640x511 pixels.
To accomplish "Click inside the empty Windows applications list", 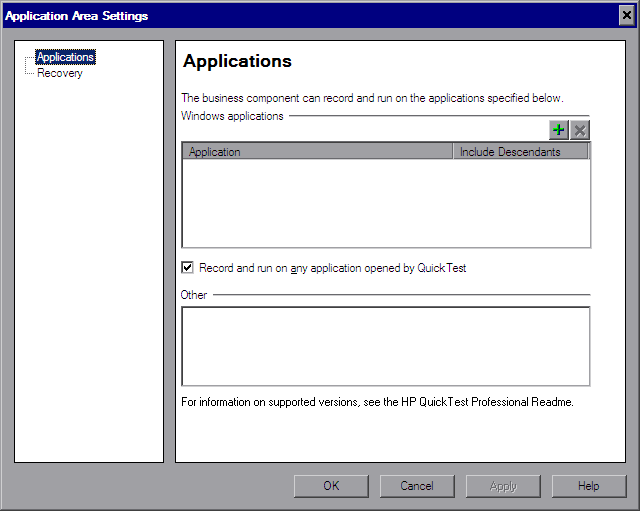I will [x=385, y=203].
